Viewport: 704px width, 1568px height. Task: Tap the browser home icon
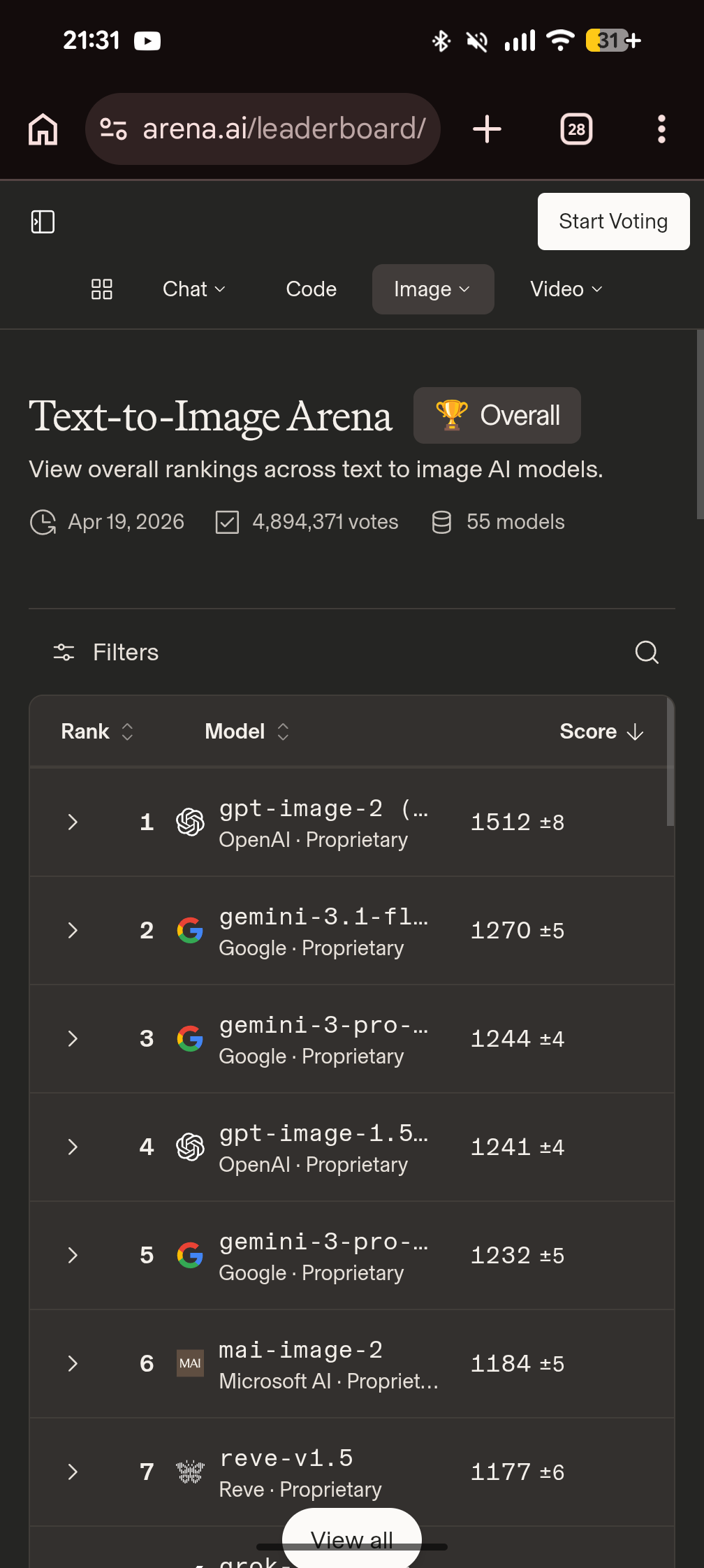tap(43, 129)
